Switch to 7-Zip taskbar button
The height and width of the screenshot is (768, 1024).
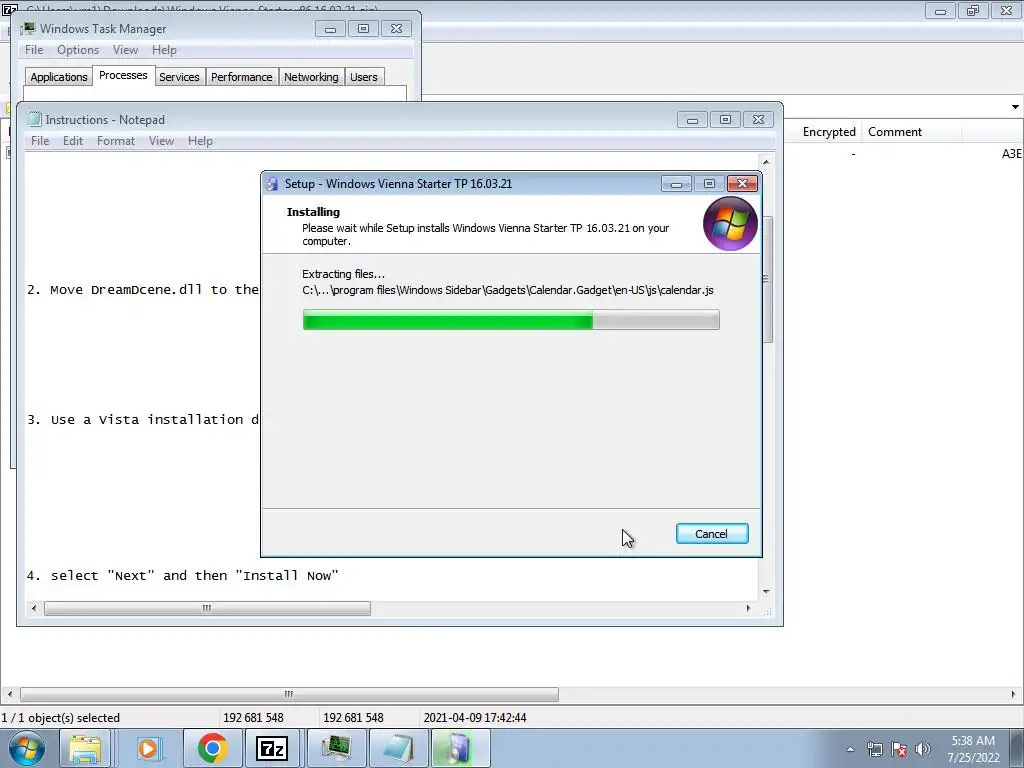(272, 748)
